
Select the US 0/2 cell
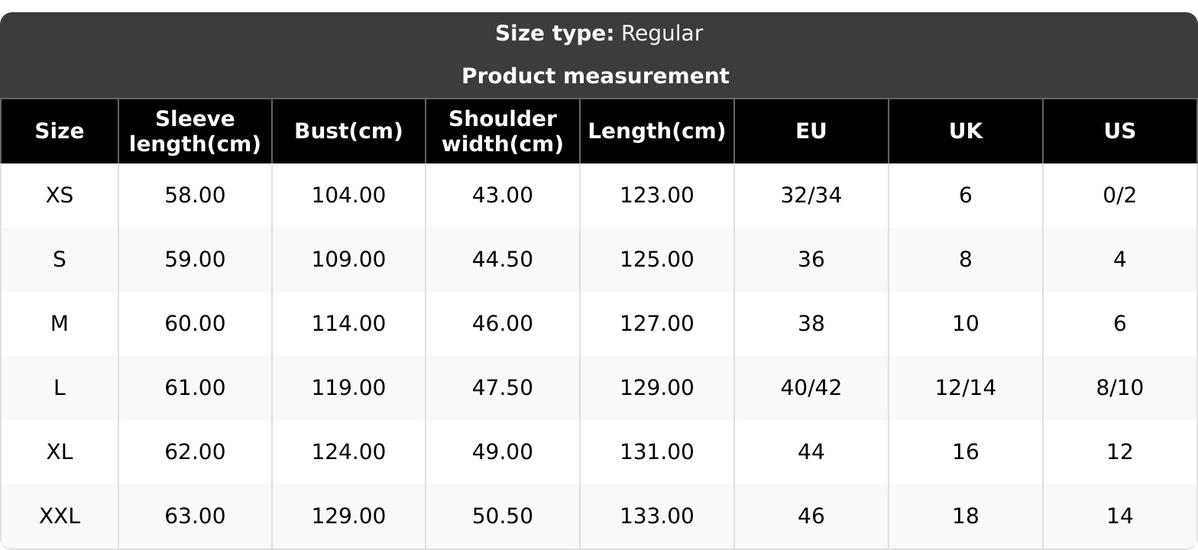click(x=1119, y=195)
